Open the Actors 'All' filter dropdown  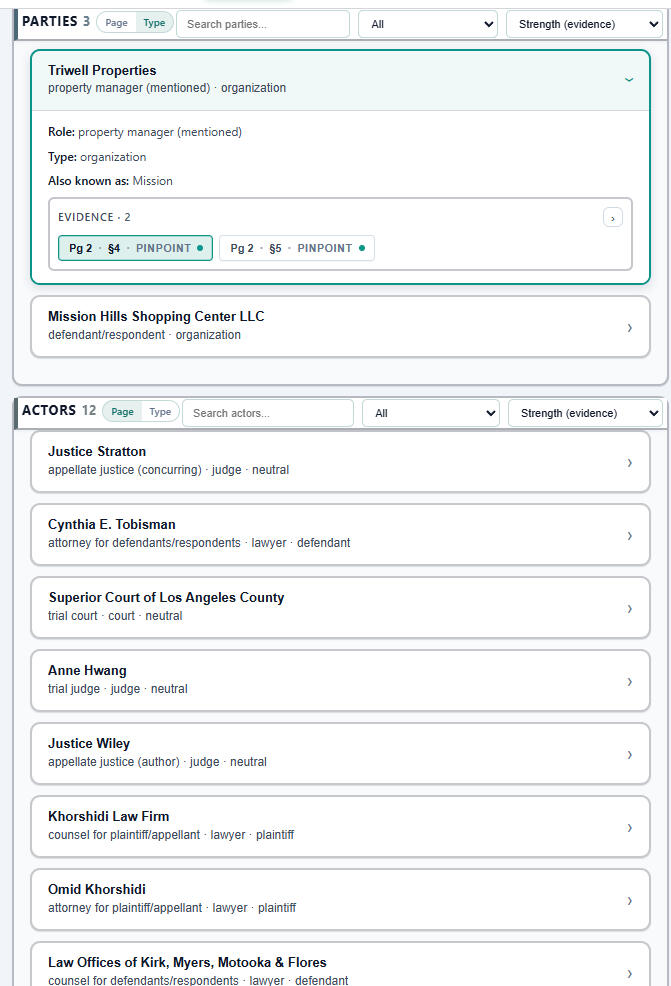point(430,413)
